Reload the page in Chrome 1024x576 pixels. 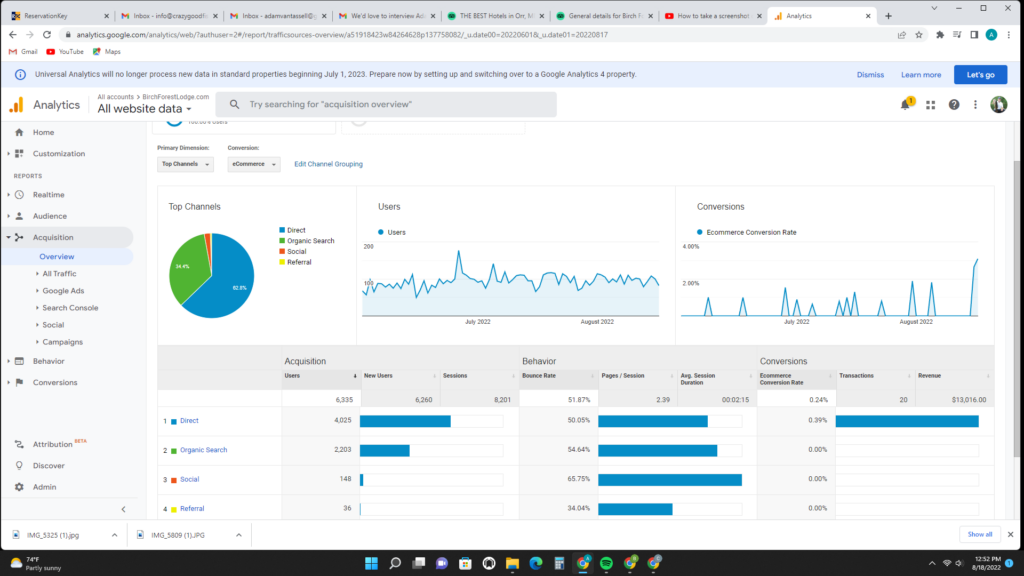click(47, 35)
